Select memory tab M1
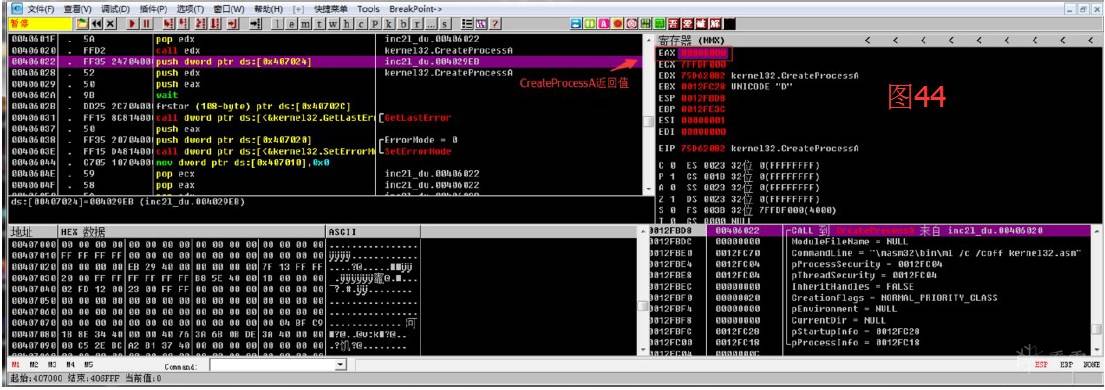1105x390 pixels. [16, 365]
